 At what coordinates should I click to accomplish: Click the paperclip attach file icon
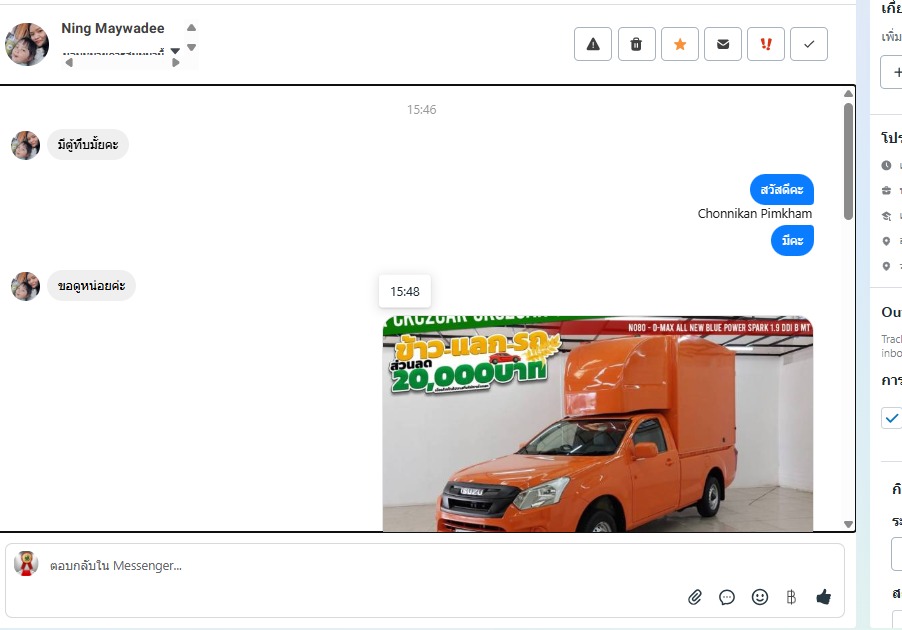click(695, 597)
